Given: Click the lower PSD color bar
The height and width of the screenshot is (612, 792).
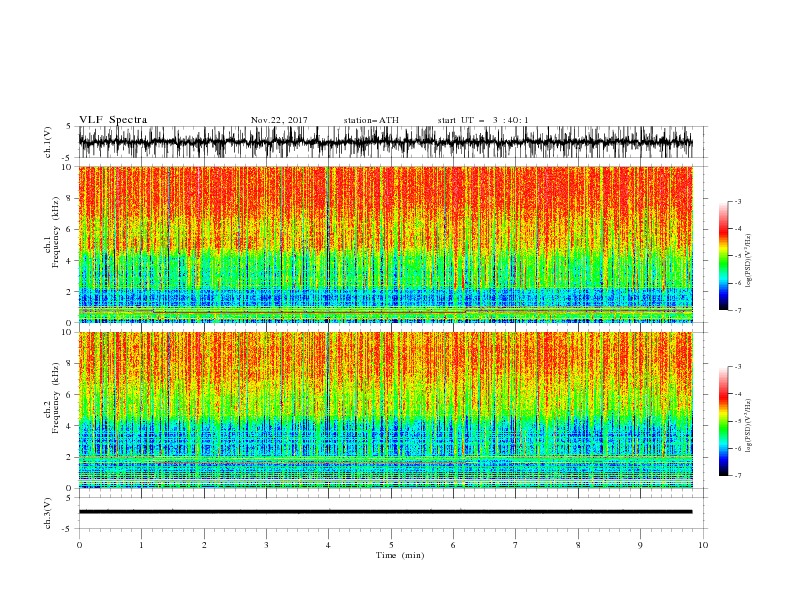Looking at the screenshot, I should tap(723, 421).
